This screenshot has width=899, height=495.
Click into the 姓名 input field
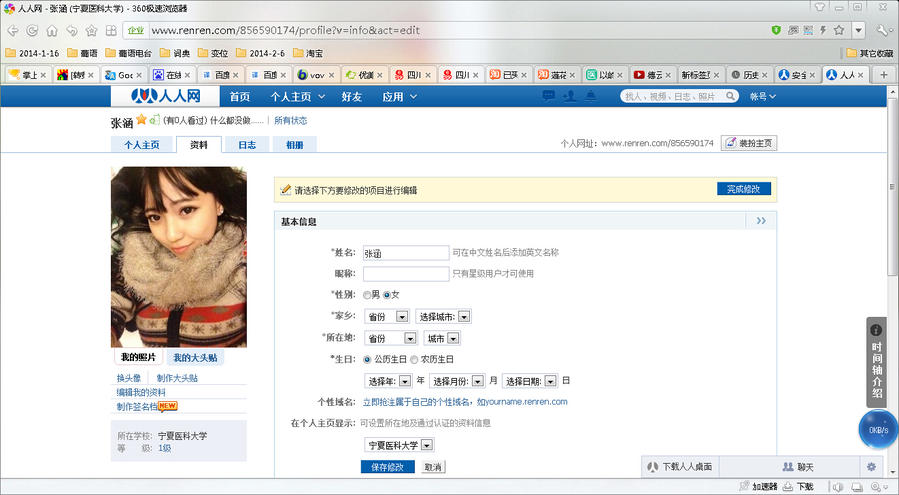tap(406, 252)
